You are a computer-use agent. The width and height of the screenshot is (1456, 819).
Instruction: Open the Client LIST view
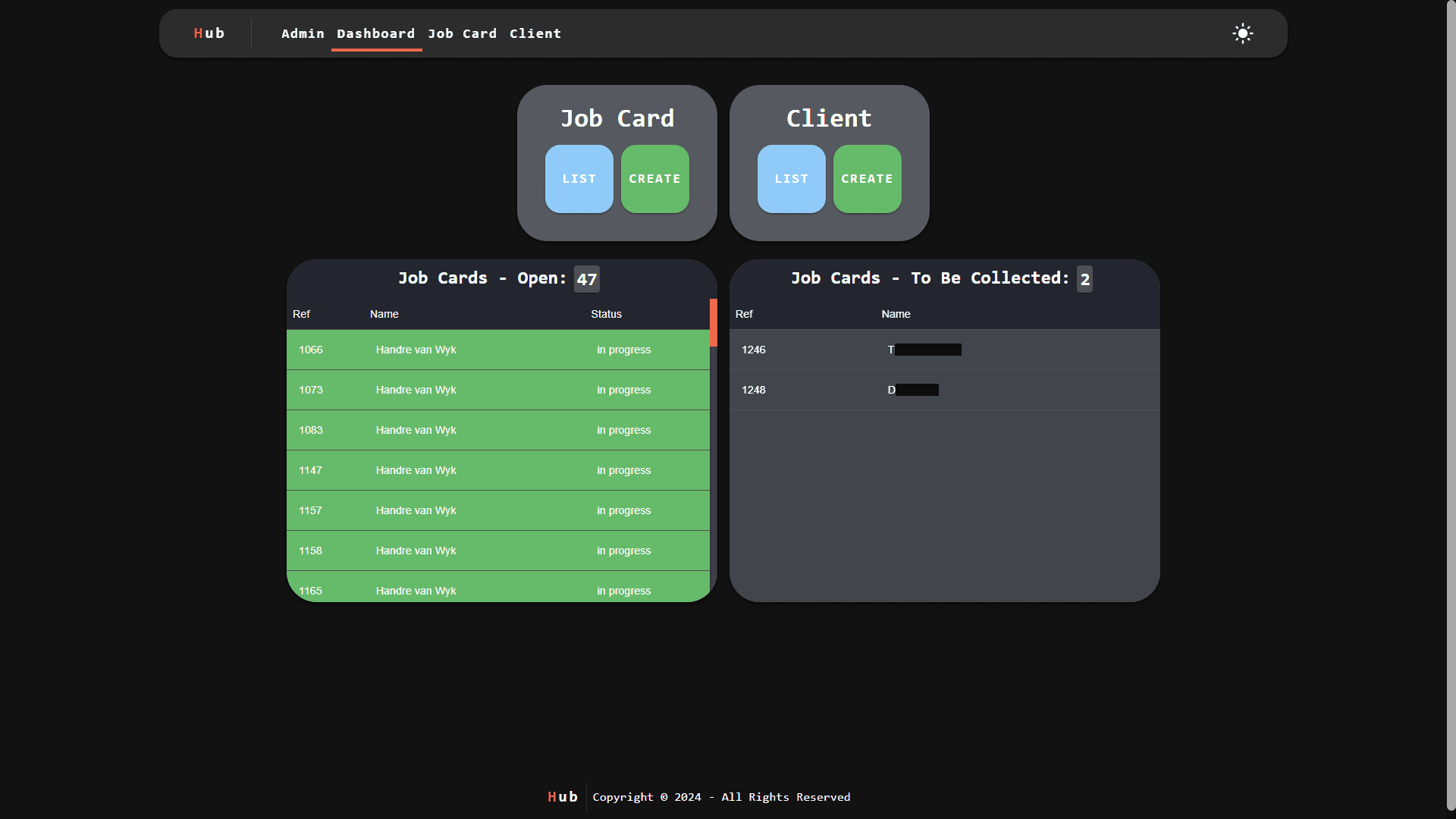coord(791,179)
